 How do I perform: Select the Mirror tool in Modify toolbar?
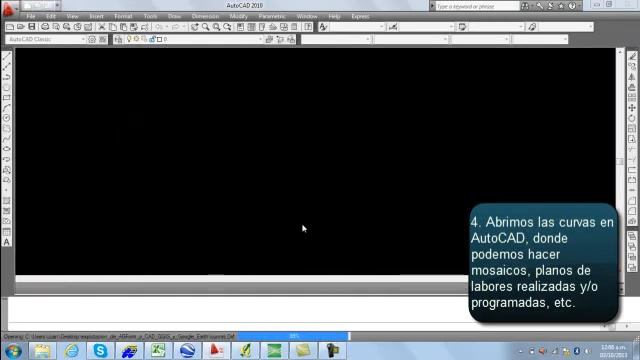pos(632,77)
